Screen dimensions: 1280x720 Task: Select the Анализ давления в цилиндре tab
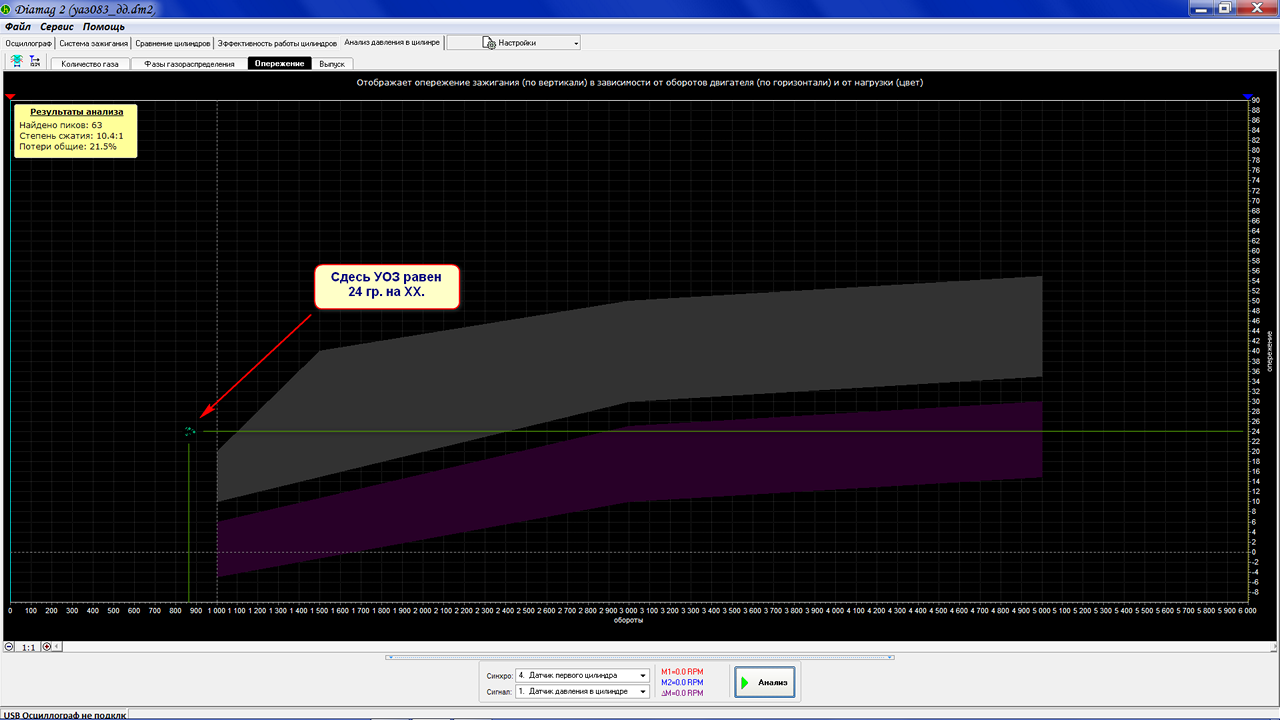tap(392, 42)
